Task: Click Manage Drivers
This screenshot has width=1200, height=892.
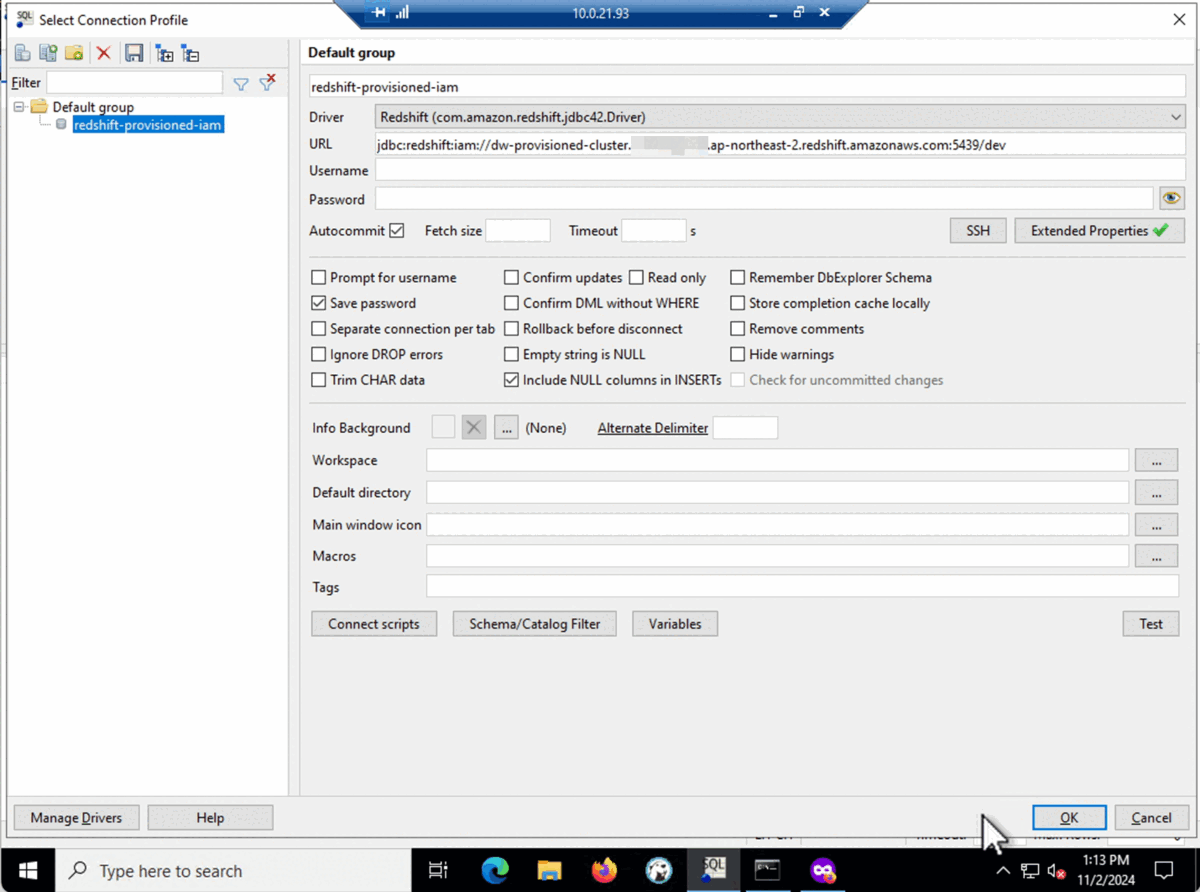Action: pos(76,818)
